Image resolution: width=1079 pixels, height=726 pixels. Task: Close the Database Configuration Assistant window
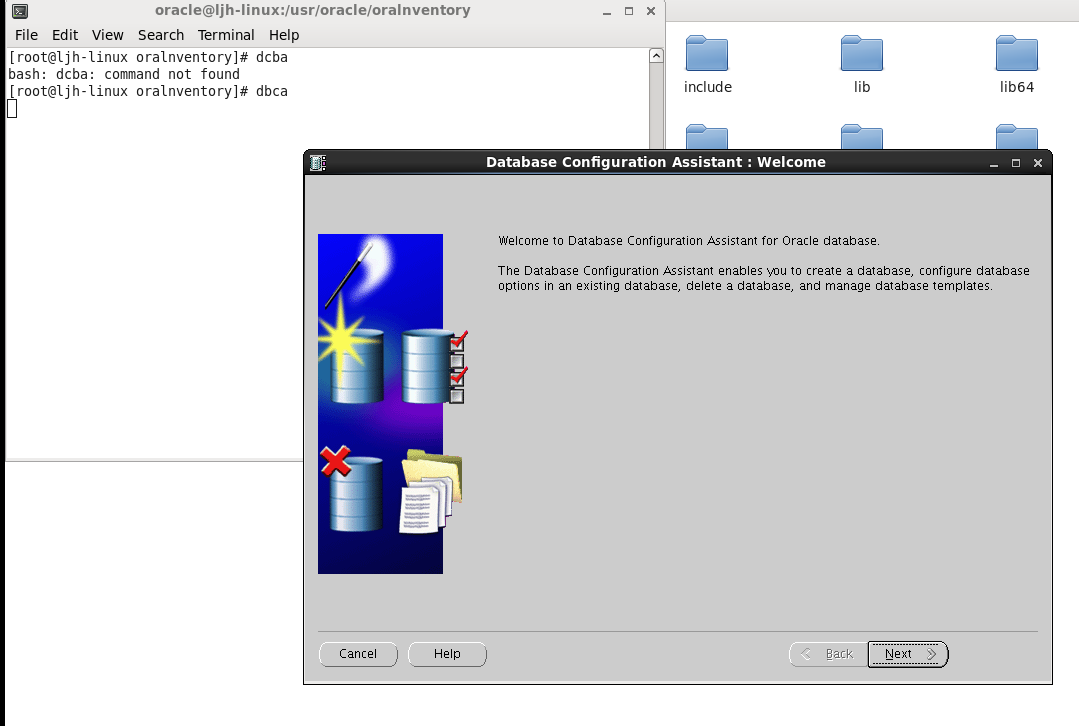(x=1038, y=163)
